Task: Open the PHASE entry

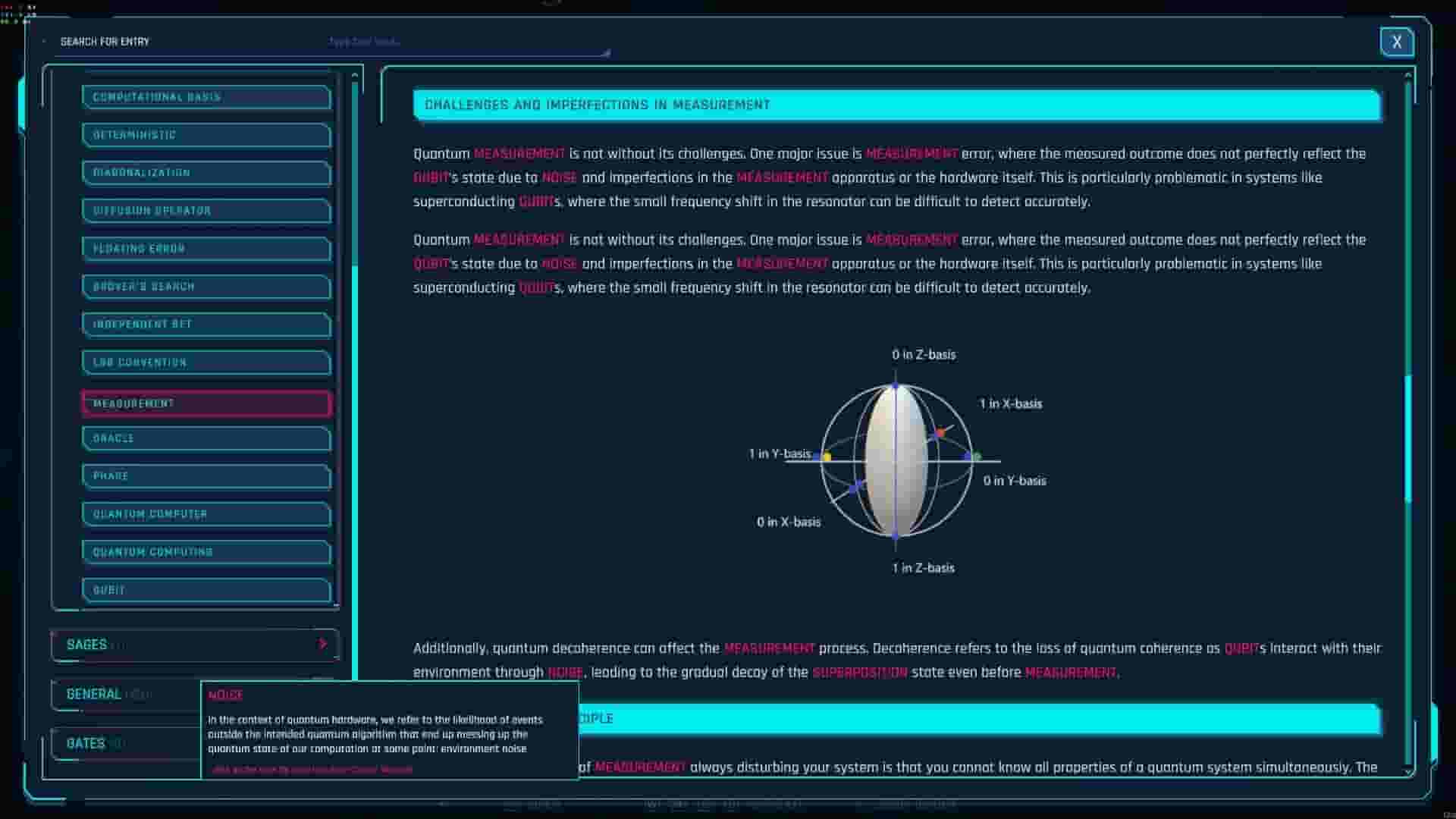Action: tap(206, 476)
